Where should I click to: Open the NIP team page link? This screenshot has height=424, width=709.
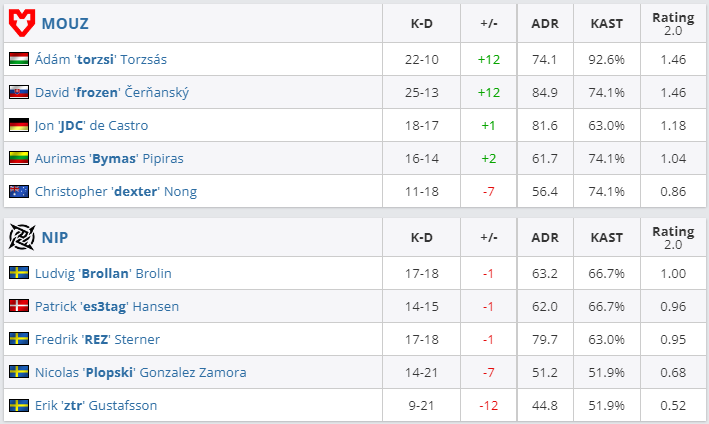[55, 237]
